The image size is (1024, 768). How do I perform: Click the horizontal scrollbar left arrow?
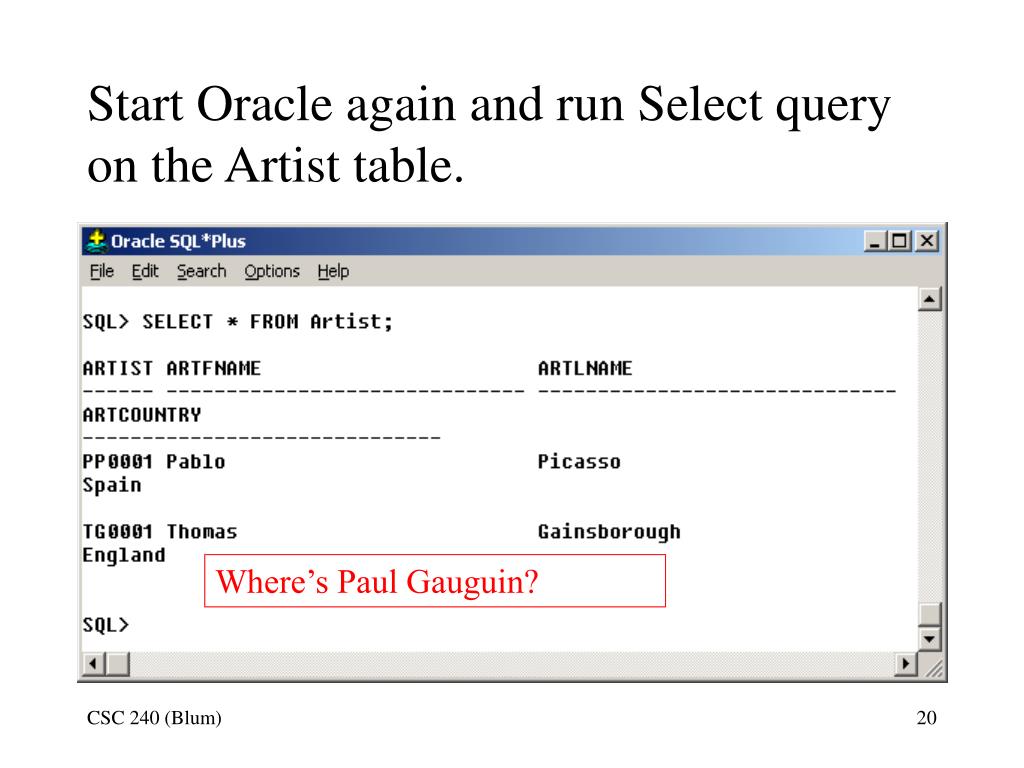click(x=93, y=664)
